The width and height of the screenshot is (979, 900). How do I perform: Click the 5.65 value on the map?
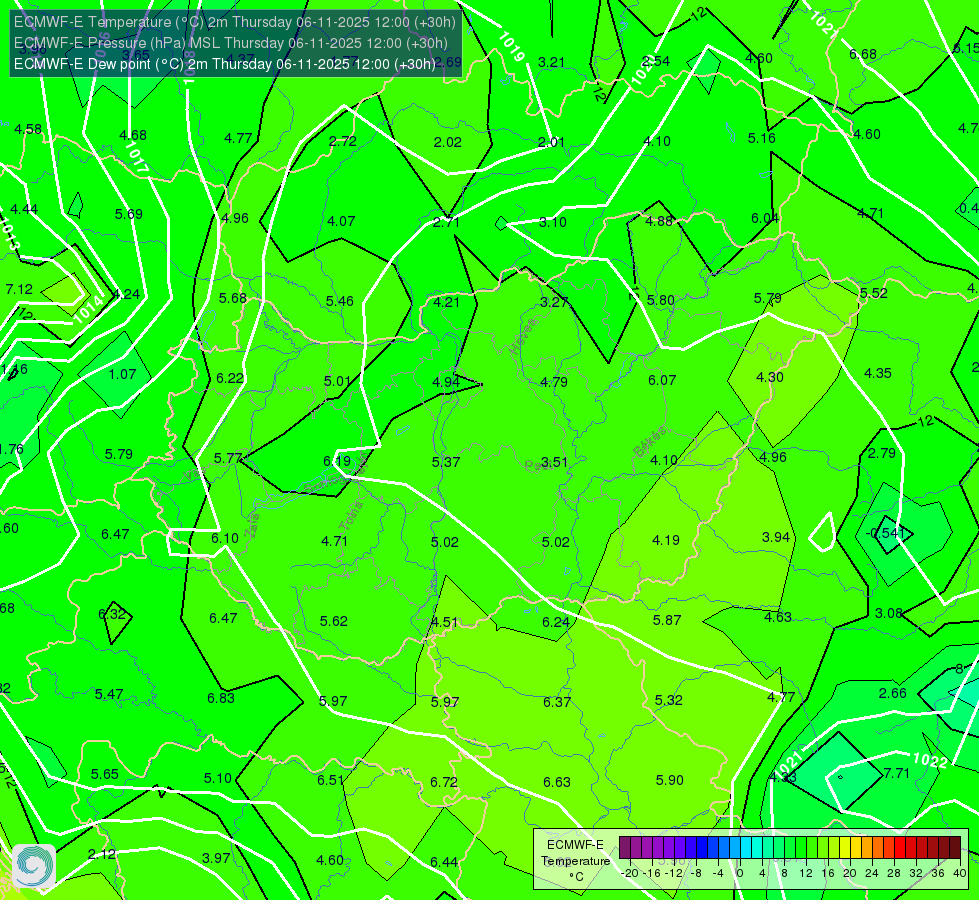[x=105, y=774]
